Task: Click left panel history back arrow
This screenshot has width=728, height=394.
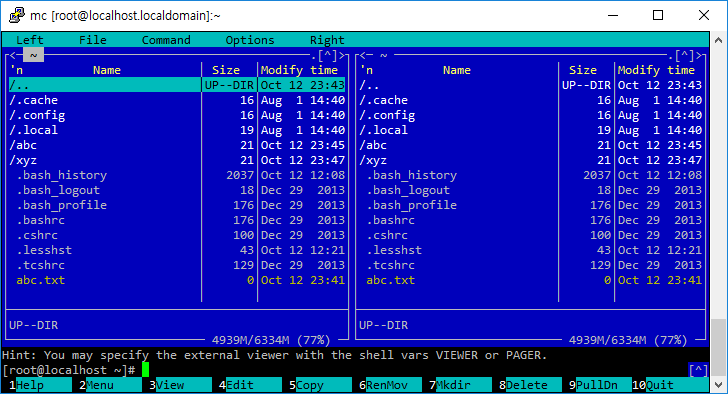Action: (x=13, y=56)
